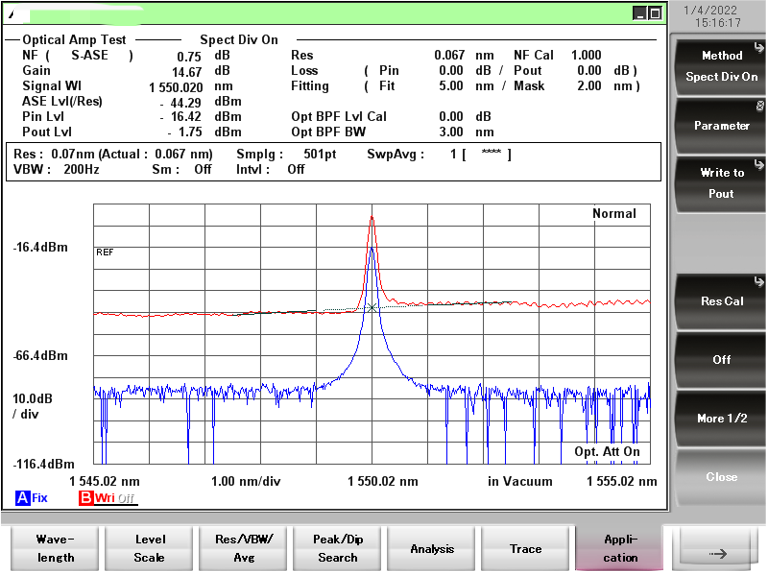Toggle the Off softkey on the right
This screenshot has width=766, height=571.
(721, 359)
